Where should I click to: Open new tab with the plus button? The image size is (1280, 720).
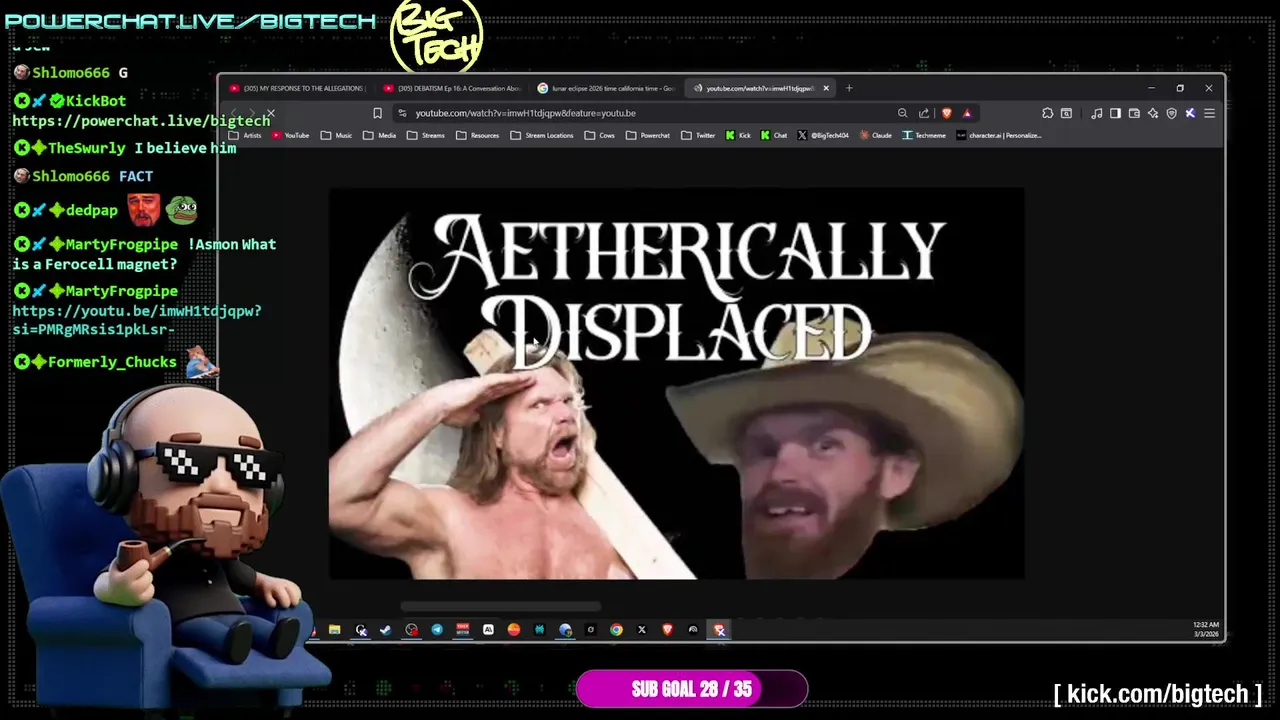point(849,88)
